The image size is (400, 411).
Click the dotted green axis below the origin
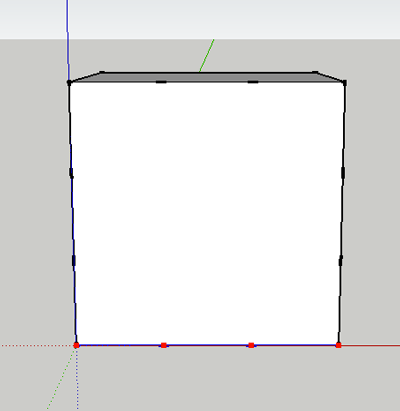click(x=61, y=379)
